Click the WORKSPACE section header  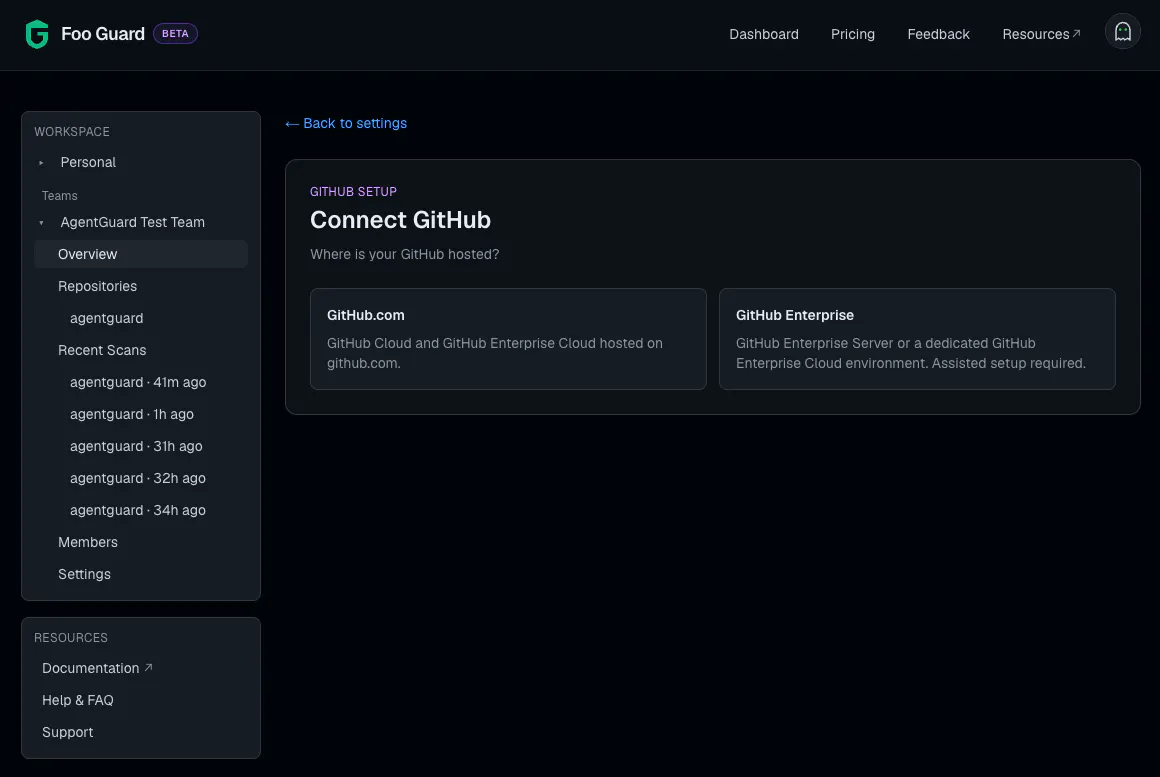[x=72, y=132]
